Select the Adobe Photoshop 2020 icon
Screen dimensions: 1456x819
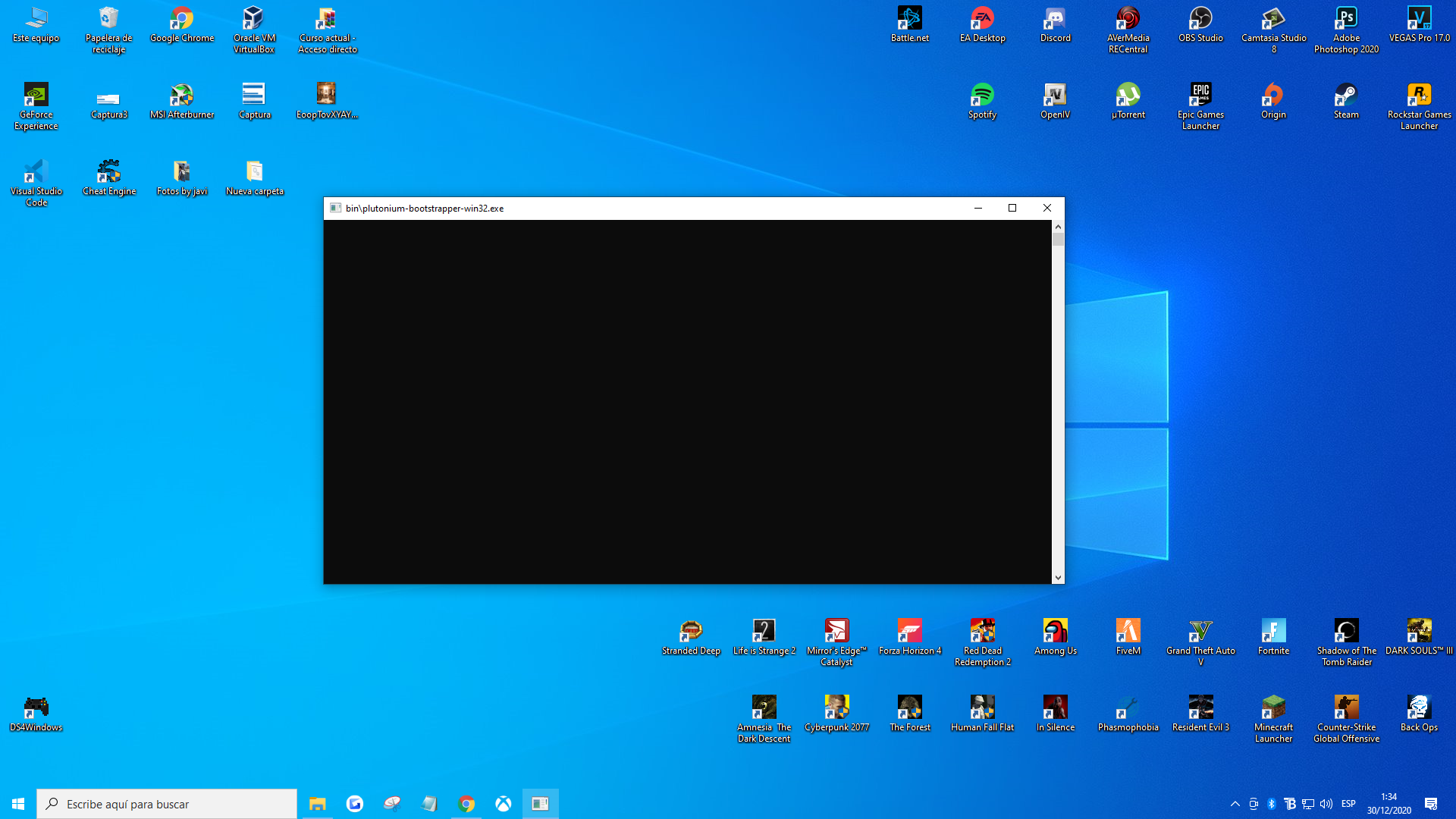(1347, 30)
